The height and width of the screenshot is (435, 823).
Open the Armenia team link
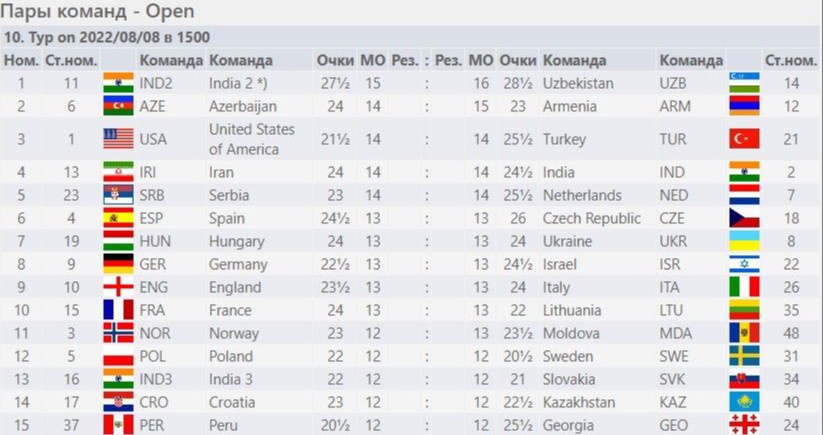569,105
